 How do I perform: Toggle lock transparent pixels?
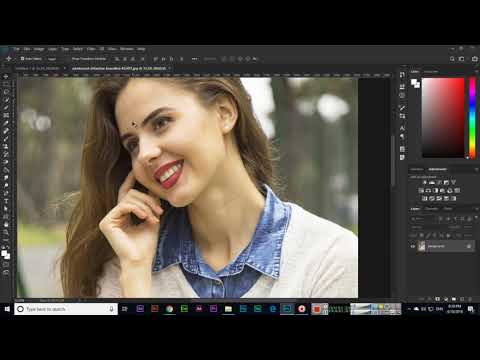423,235
